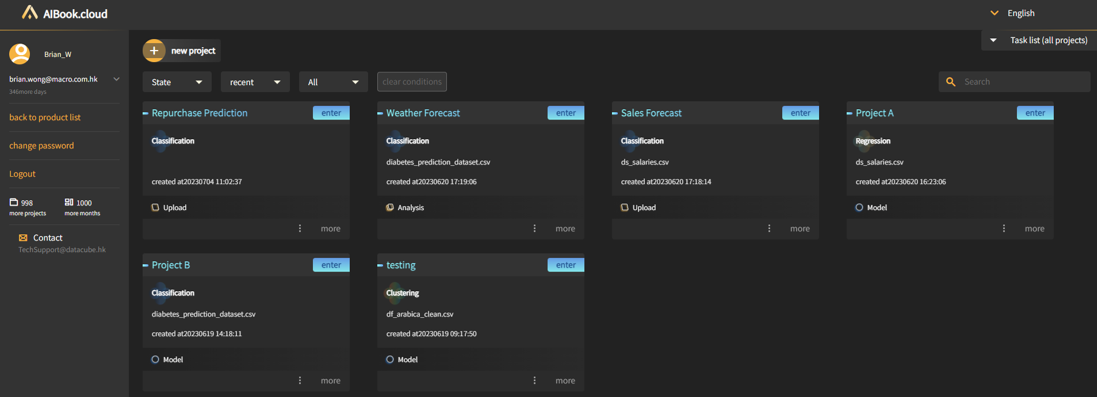
Task: Click the Project B title
Action: pyautogui.click(x=171, y=265)
